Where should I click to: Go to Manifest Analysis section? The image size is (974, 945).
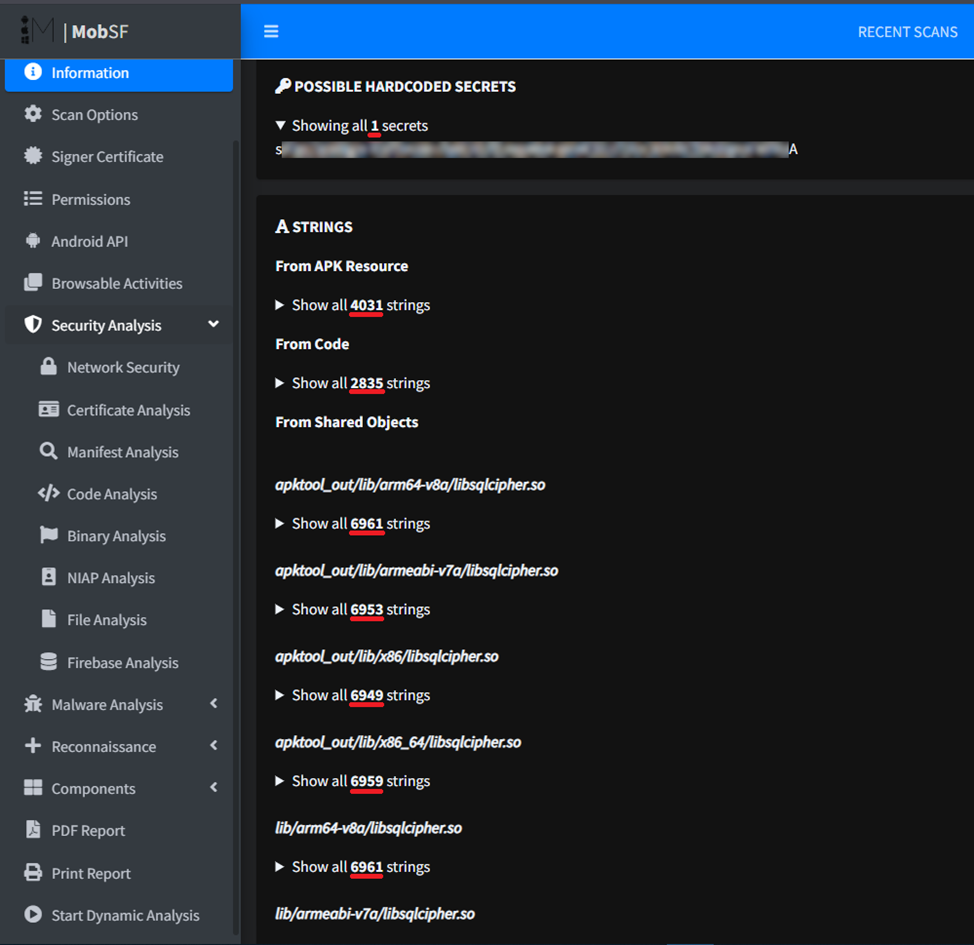pos(122,452)
